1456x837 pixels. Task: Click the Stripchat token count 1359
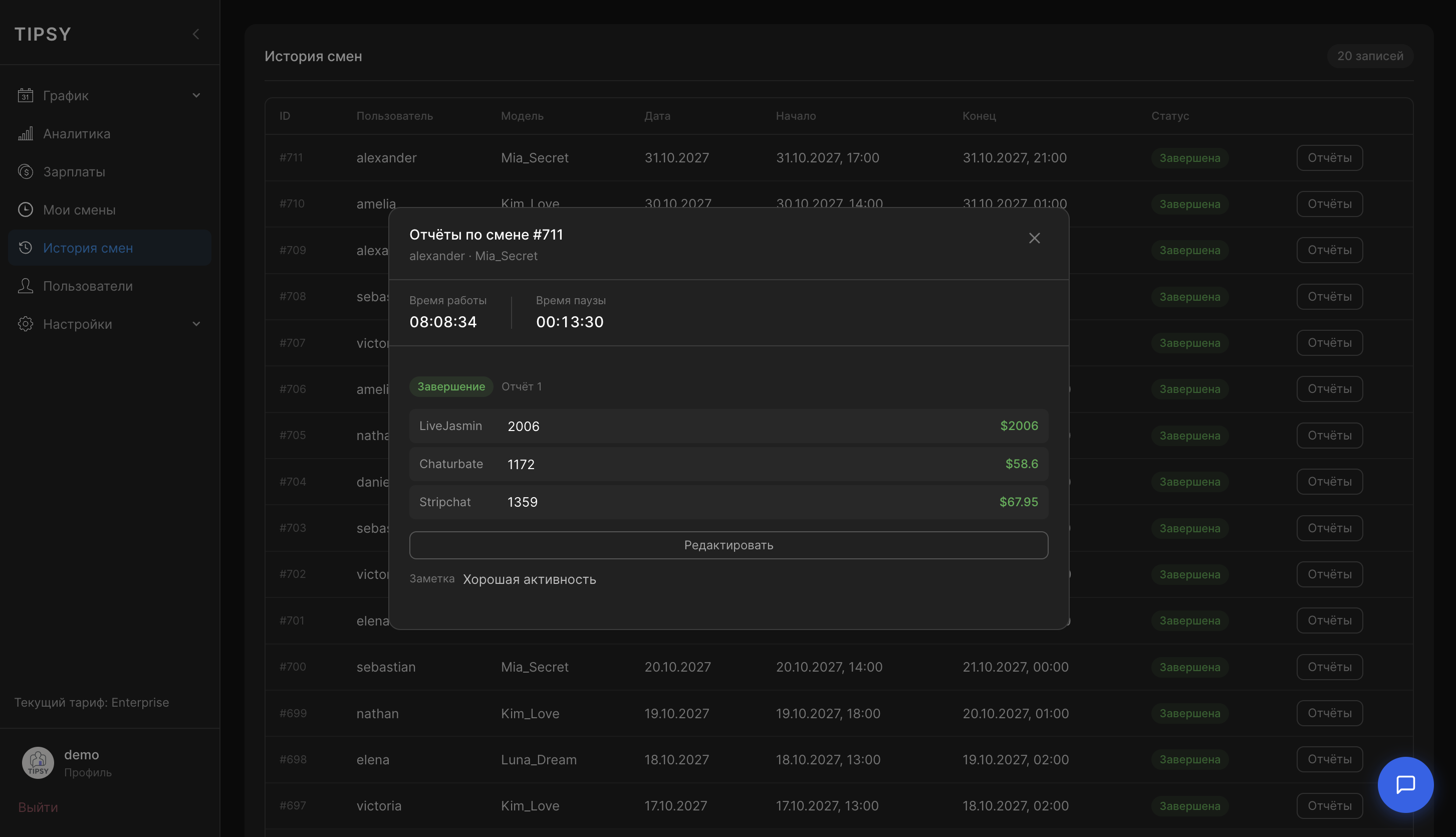point(522,502)
